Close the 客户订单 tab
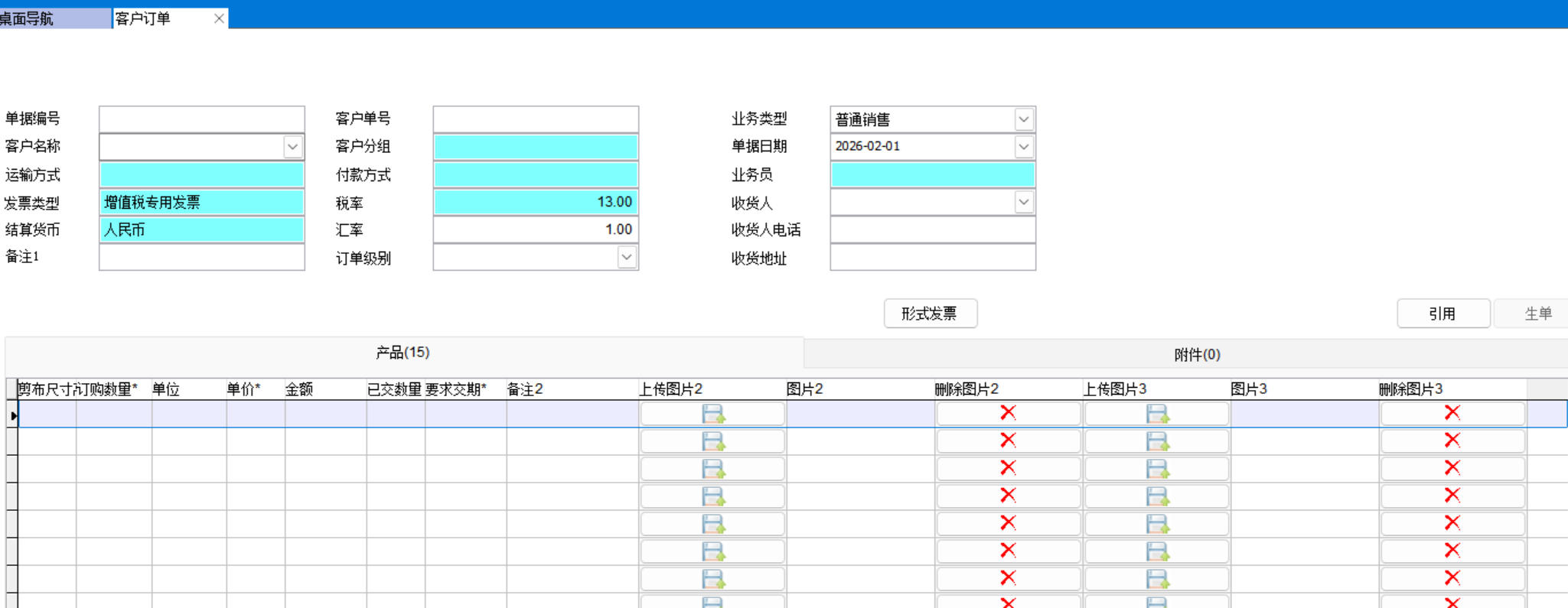The width and height of the screenshot is (1568, 608). coord(219,18)
